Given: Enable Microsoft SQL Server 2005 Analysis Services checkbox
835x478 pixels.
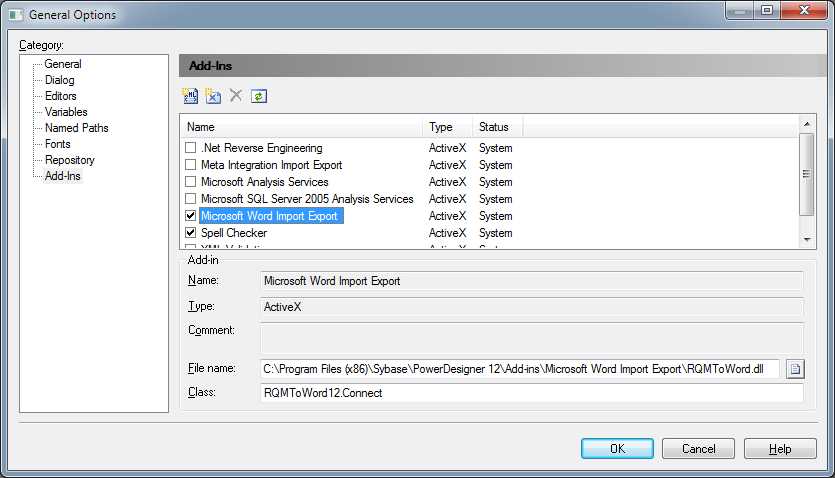Looking at the screenshot, I should point(191,199).
